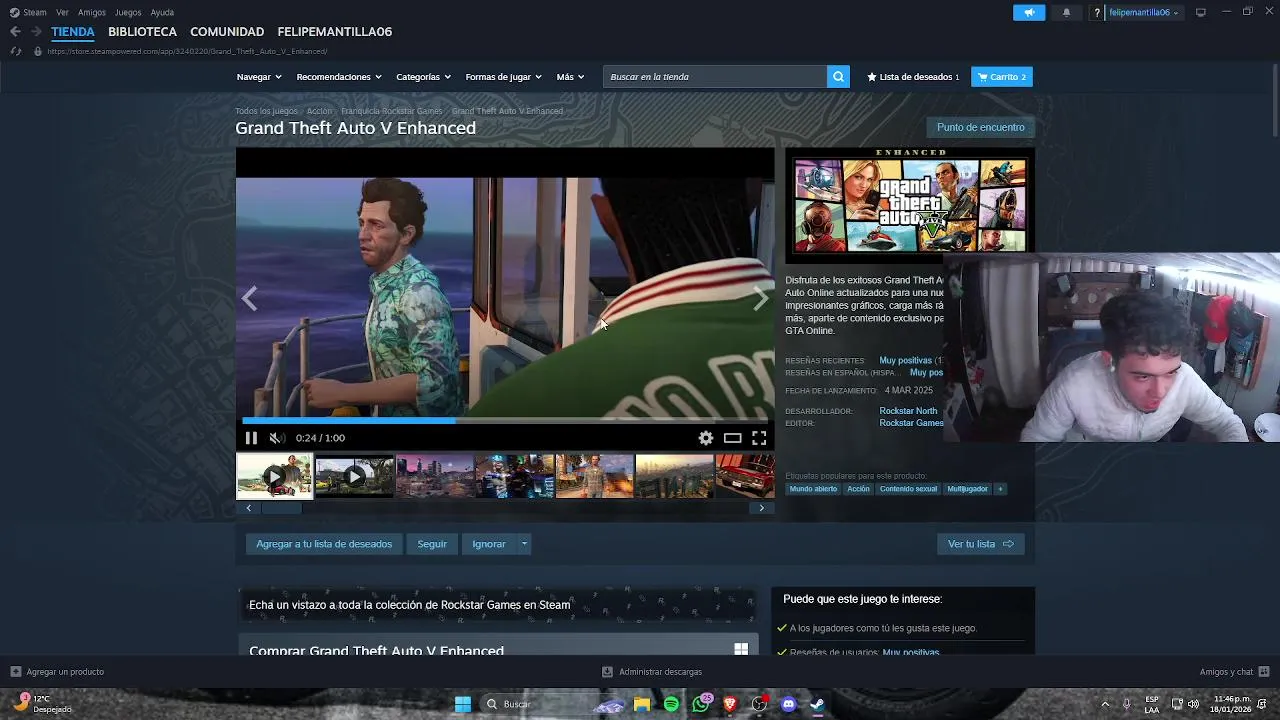
Task: Reload the store page
Action: click(x=15, y=51)
